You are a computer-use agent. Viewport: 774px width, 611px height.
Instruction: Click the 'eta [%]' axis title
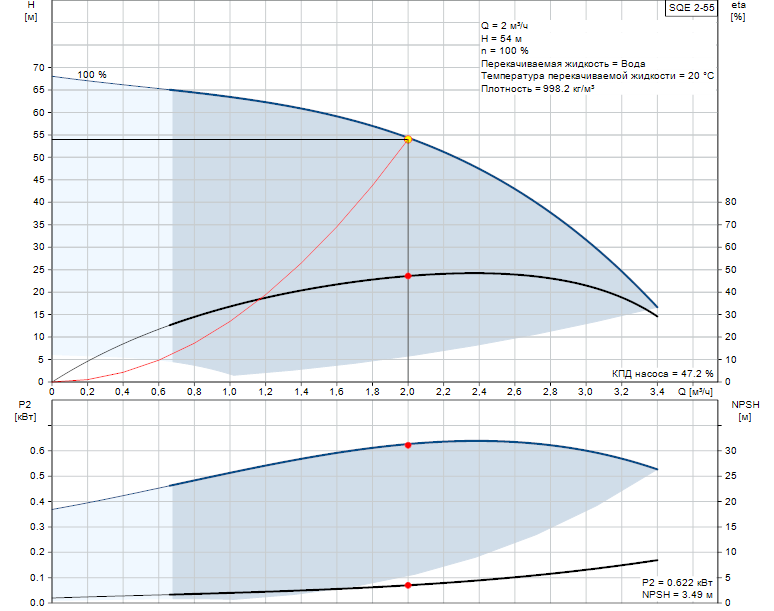[x=738, y=11]
